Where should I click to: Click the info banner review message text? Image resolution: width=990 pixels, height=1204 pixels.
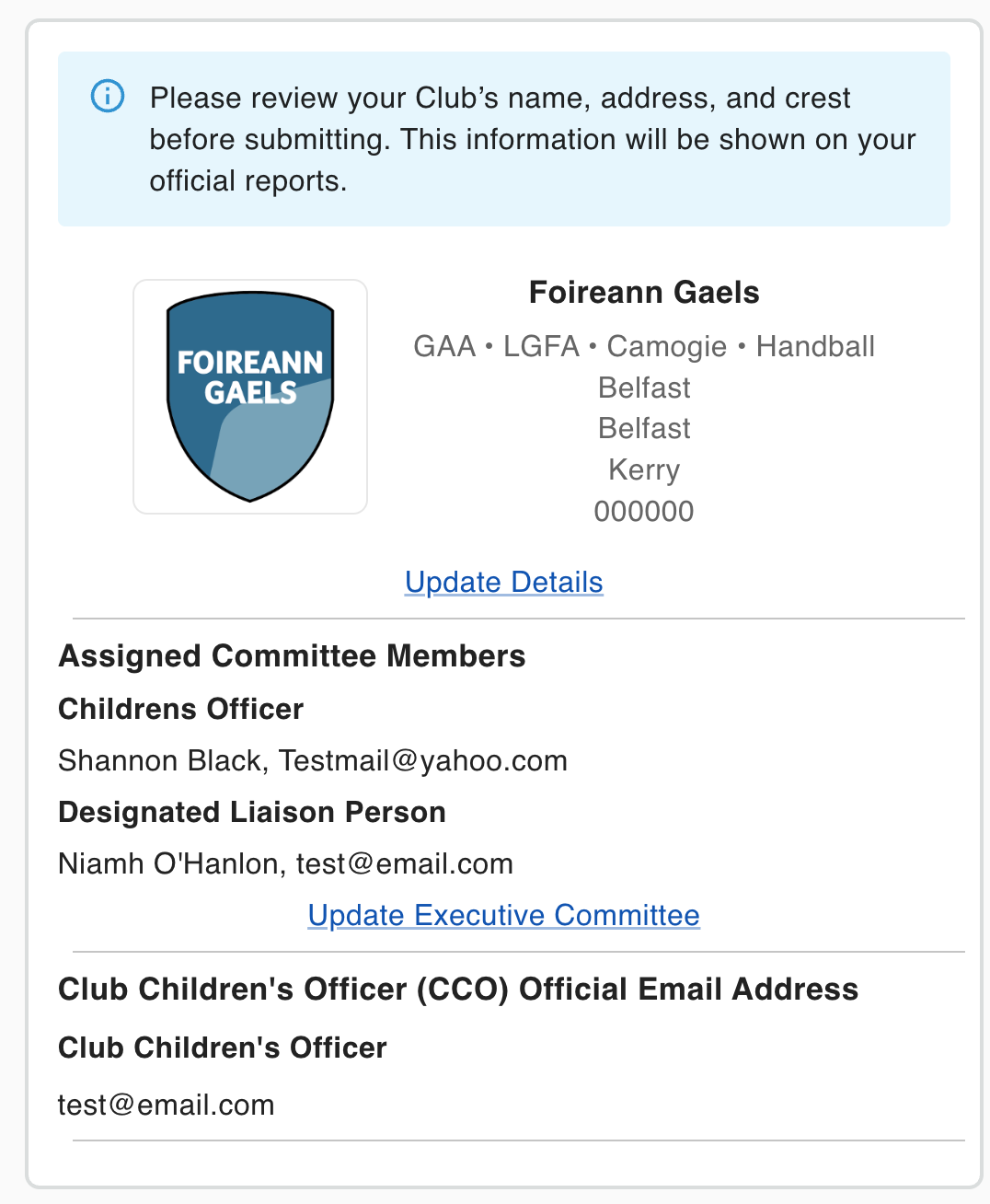pos(533,139)
